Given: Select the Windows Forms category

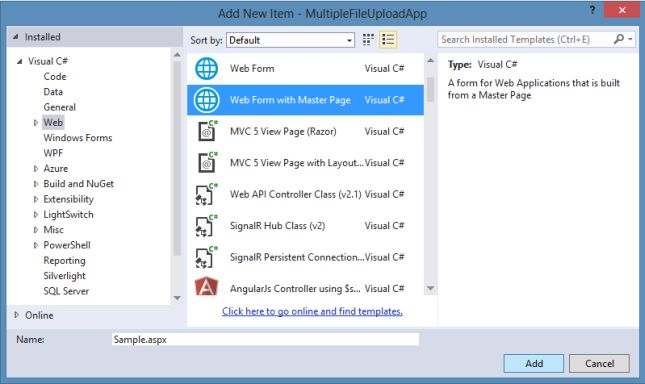Looking at the screenshot, I should 78,138.
